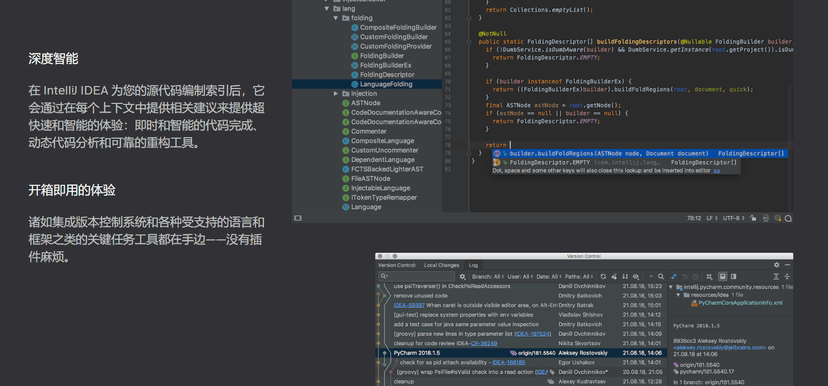Select CustomFoldingProvider in the project tree
The image size is (828, 386).
point(396,46)
